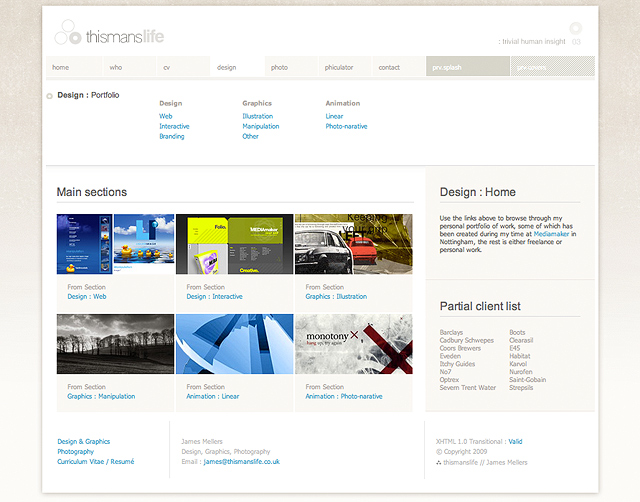The image size is (640, 502).
Task: Click Severn Trent Water in the client list
Action: point(468,388)
